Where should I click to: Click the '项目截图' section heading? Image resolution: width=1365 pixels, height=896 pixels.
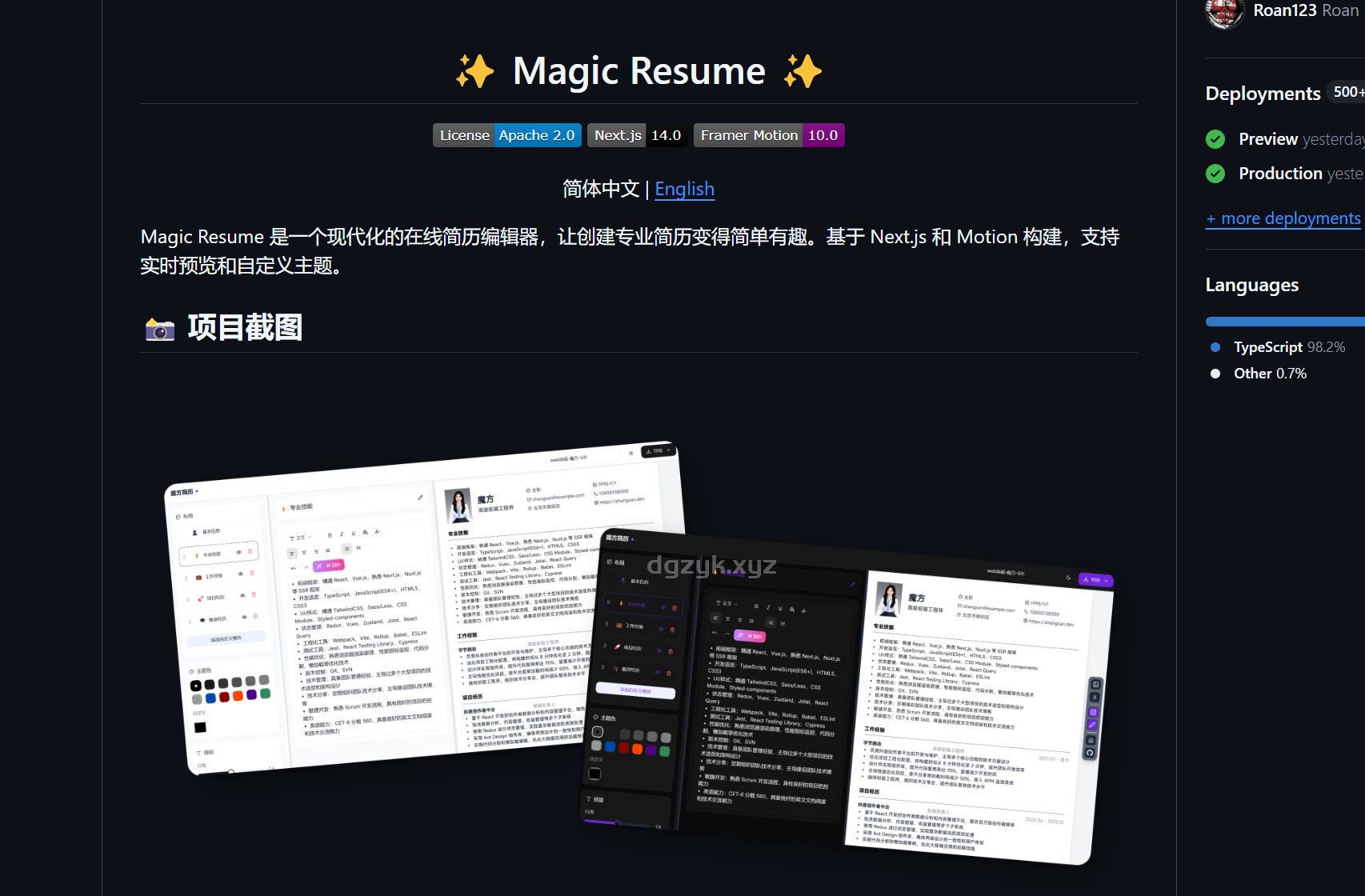245,327
